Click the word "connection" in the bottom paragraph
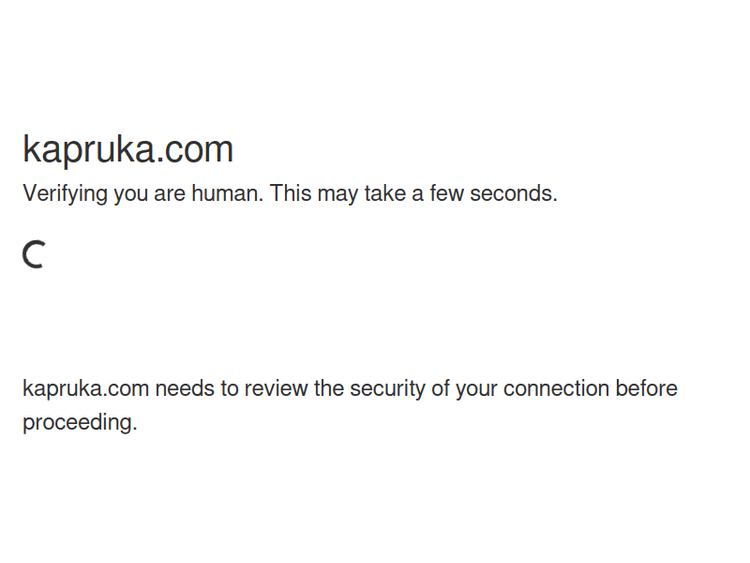Image resolution: width=750 pixels, height=563 pixels. click(x=556, y=388)
